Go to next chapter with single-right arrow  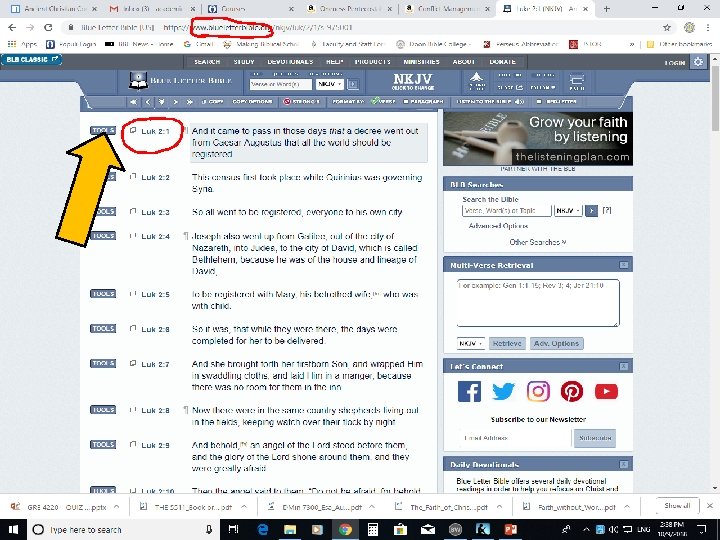pyautogui.click(x=175, y=102)
